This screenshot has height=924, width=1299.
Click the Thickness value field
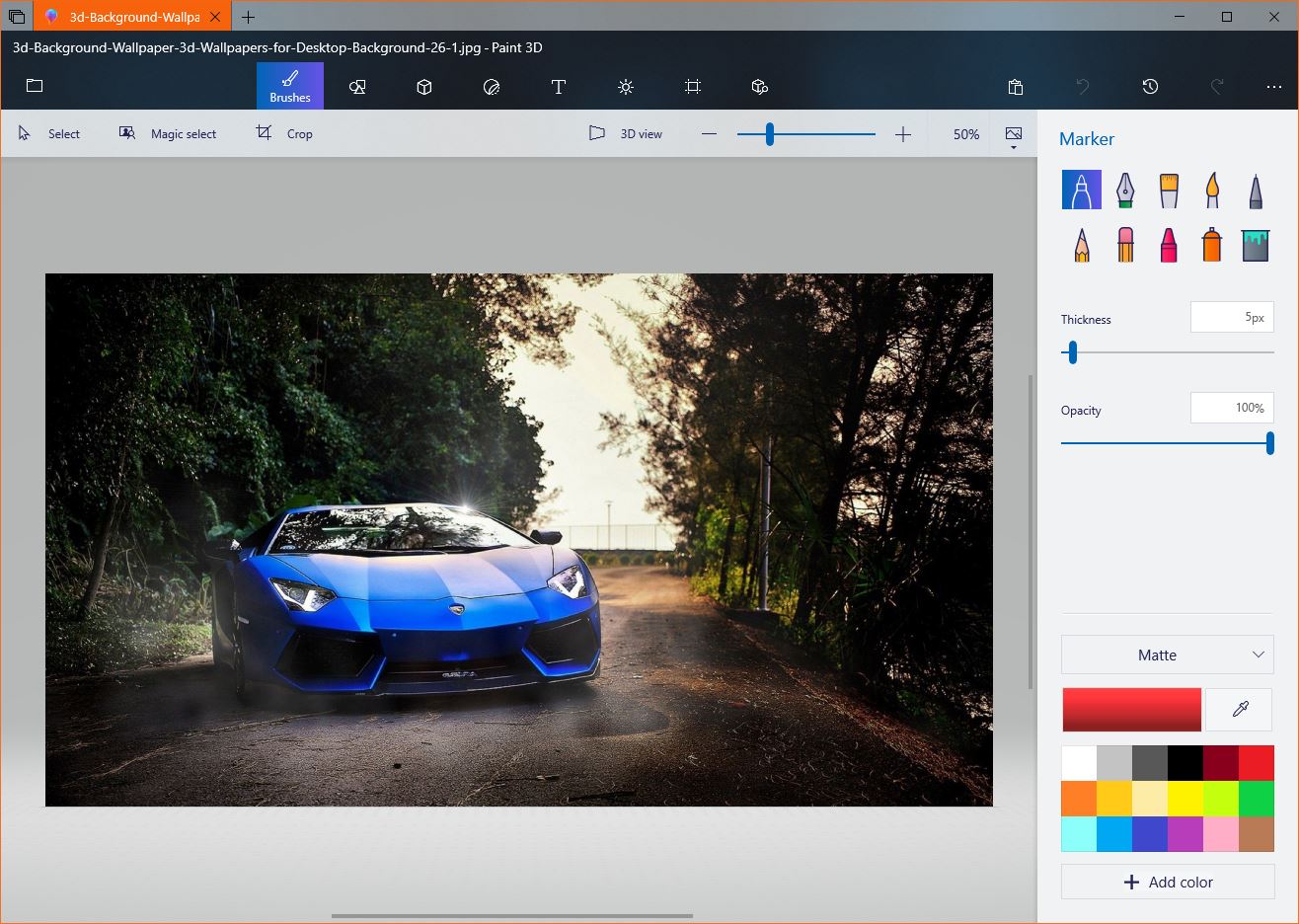[x=1232, y=317]
